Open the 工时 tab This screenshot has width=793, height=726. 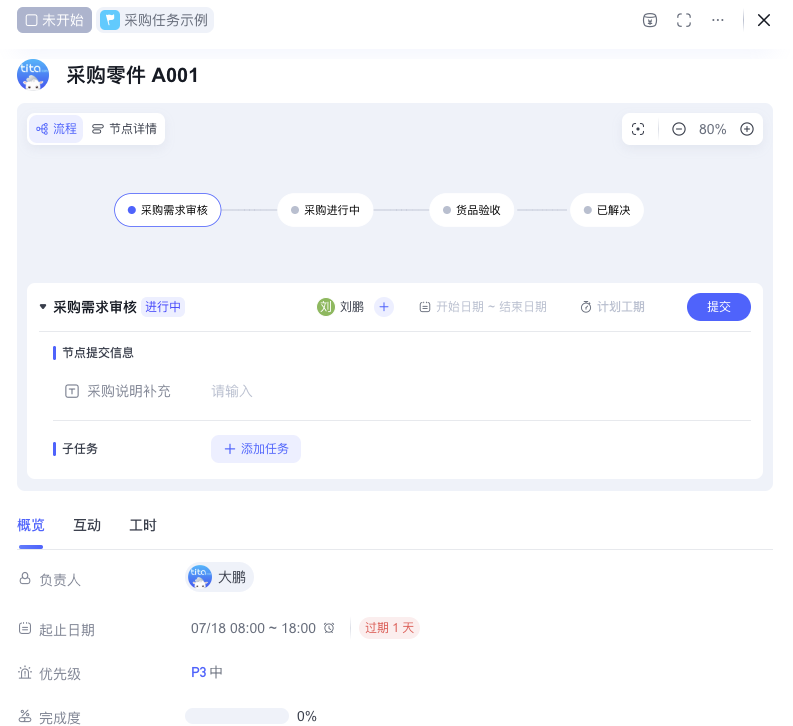coord(143,525)
